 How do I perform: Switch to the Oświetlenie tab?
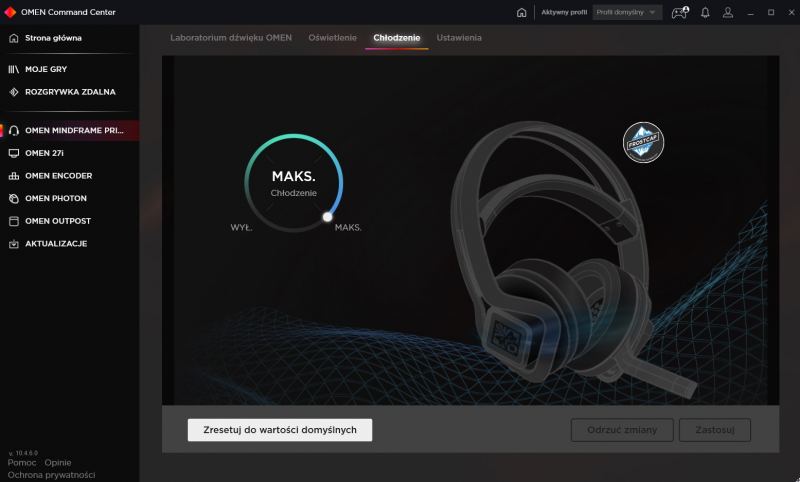332,38
